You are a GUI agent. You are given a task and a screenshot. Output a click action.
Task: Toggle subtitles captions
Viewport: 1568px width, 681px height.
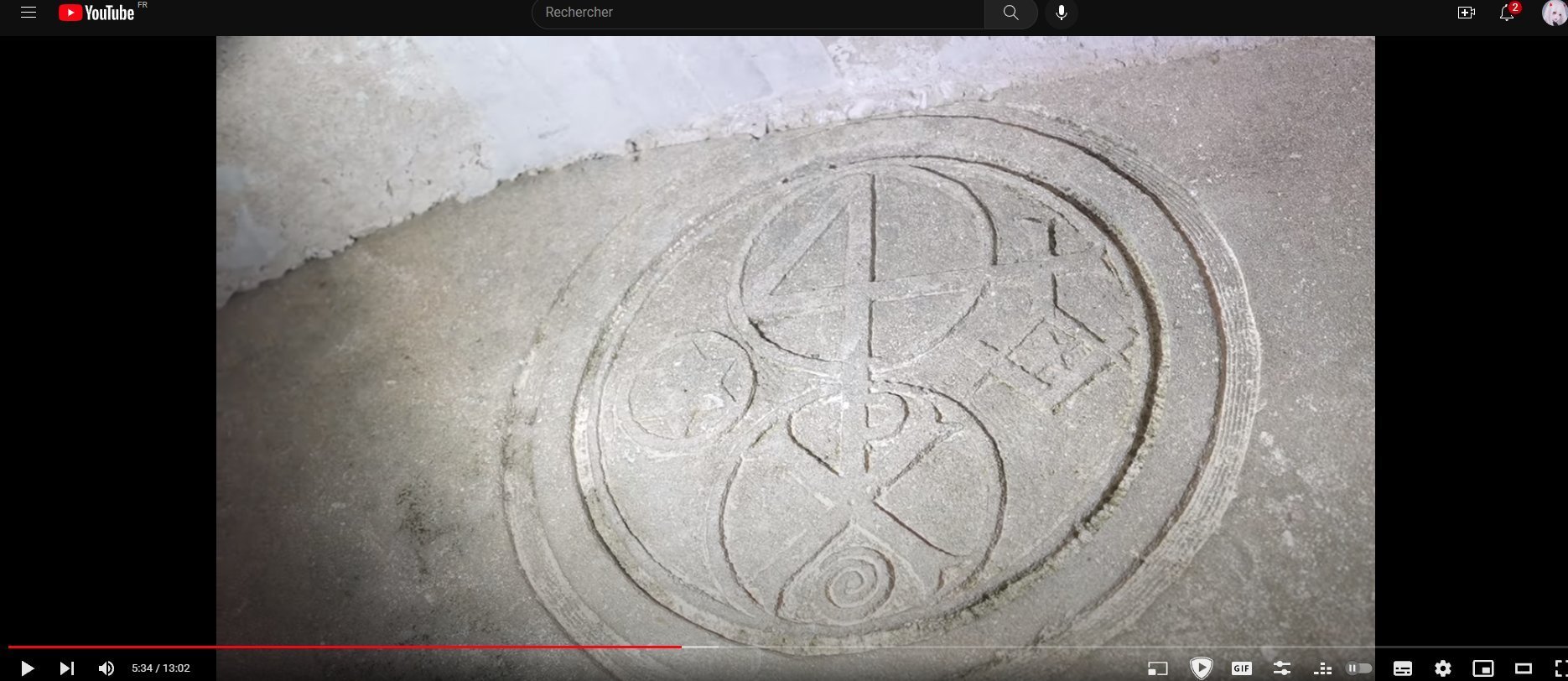[1403, 668]
